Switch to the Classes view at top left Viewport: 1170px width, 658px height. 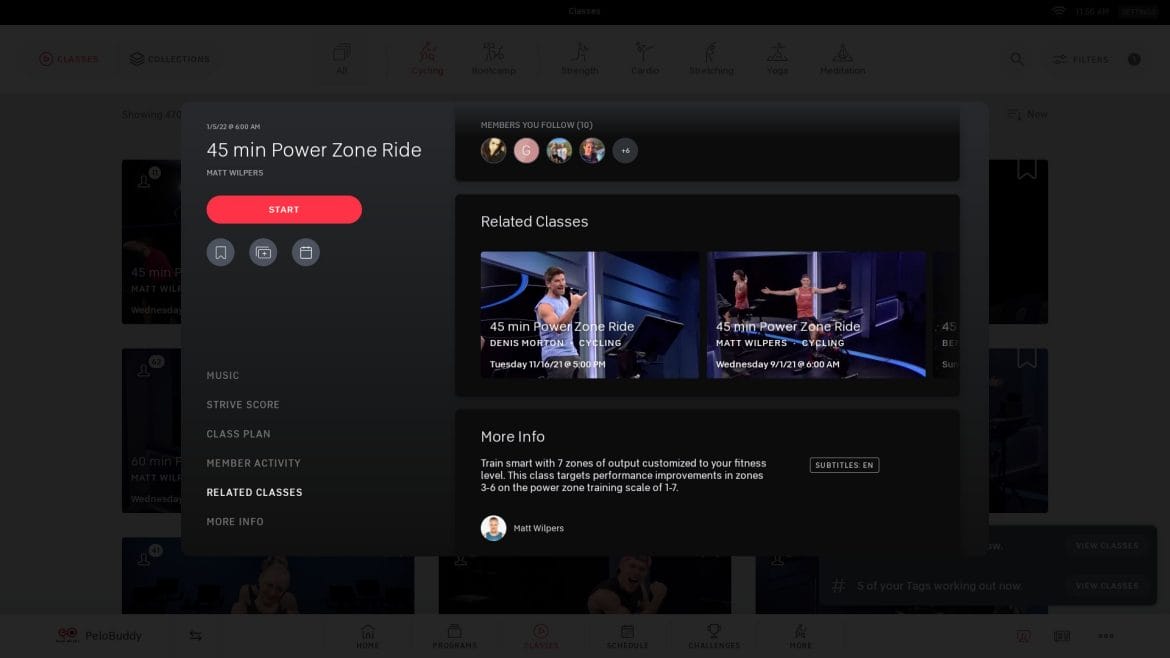point(69,59)
